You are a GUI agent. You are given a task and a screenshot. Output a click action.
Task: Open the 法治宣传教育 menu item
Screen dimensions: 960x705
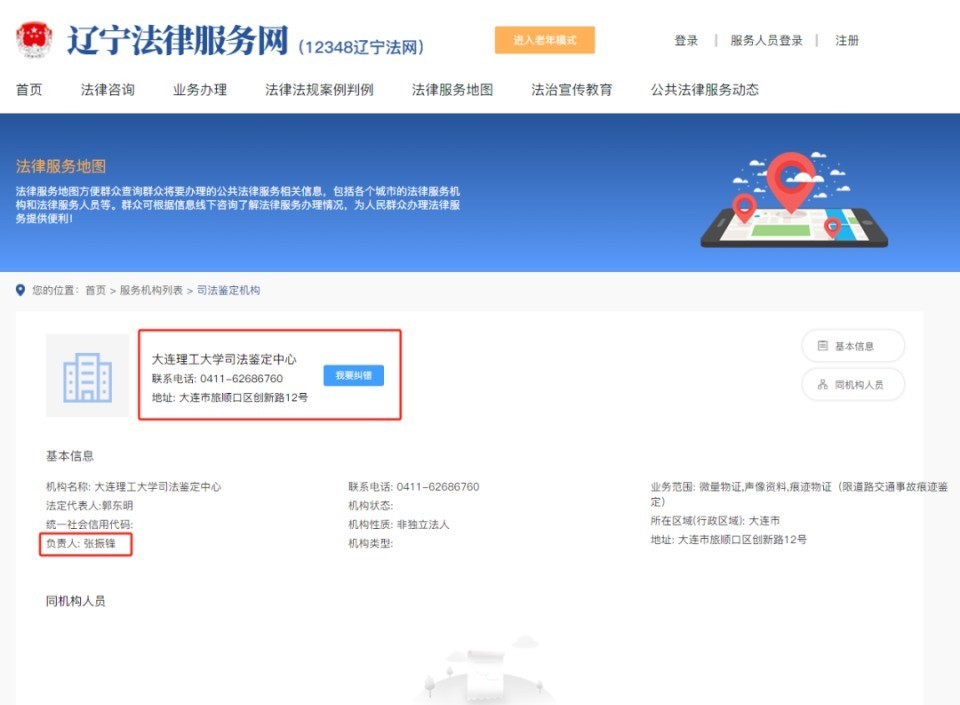571,90
